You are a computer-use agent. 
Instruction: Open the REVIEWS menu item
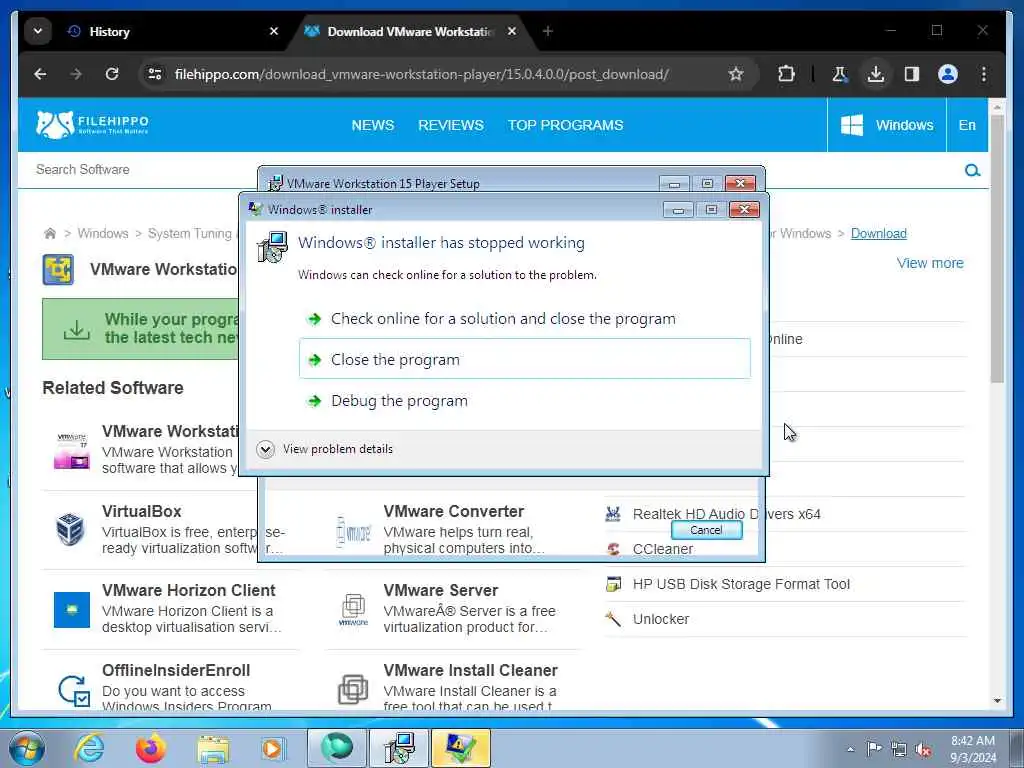(x=451, y=125)
